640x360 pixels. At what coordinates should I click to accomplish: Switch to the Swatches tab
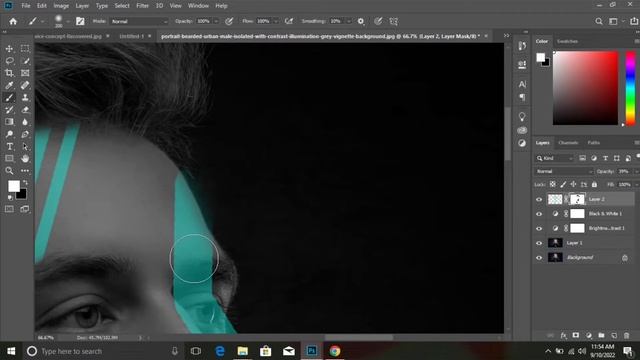567,41
